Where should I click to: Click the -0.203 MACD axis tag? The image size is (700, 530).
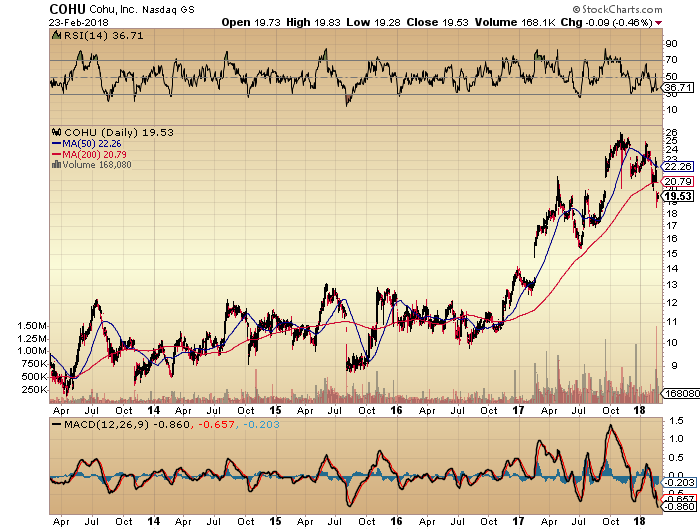coord(679,483)
